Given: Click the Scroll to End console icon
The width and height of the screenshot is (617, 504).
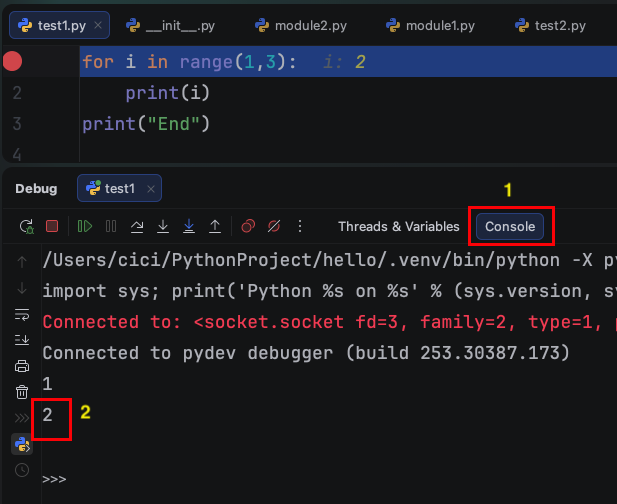Looking at the screenshot, I should tap(22, 340).
